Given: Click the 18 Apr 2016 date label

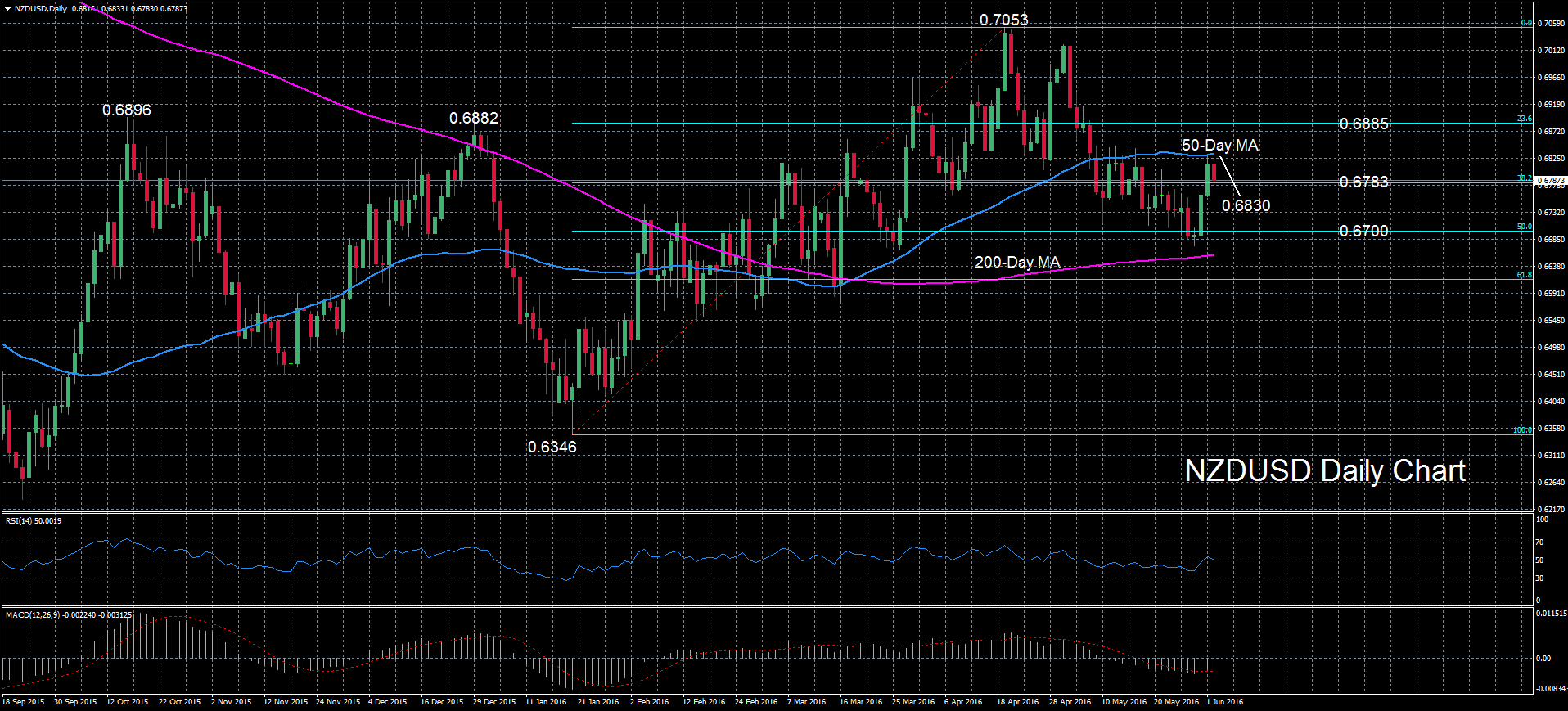Looking at the screenshot, I should click(x=1017, y=702).
